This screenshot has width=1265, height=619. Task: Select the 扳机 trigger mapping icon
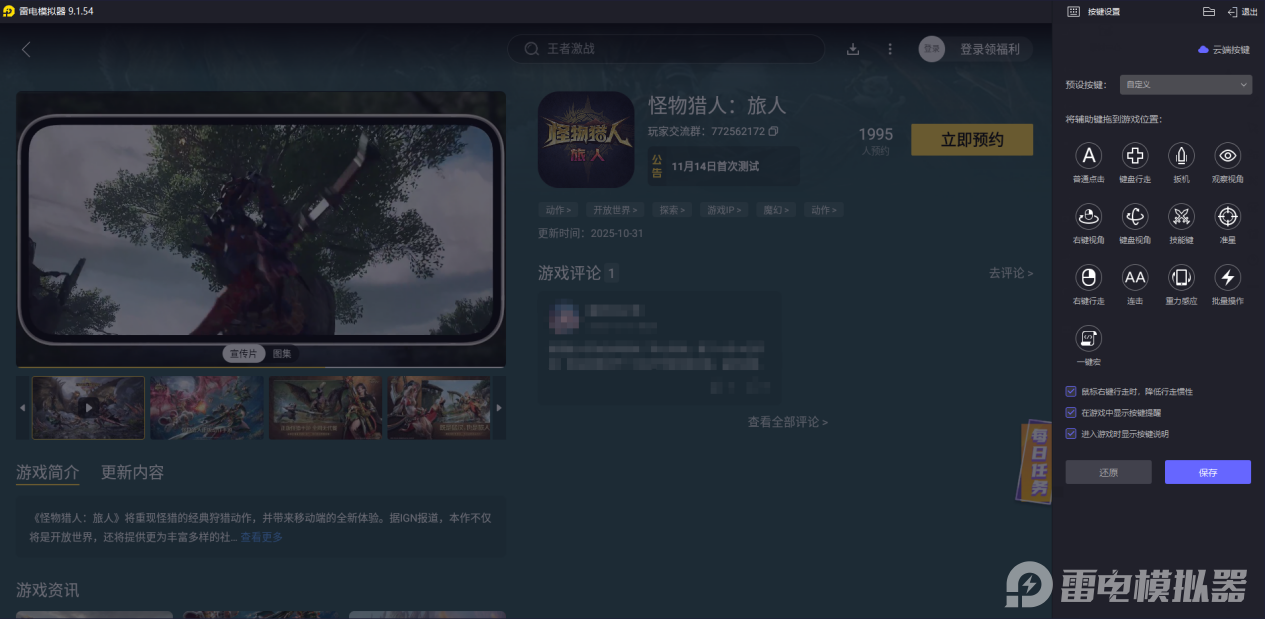pyautogui.click(x=1180, y=157)
